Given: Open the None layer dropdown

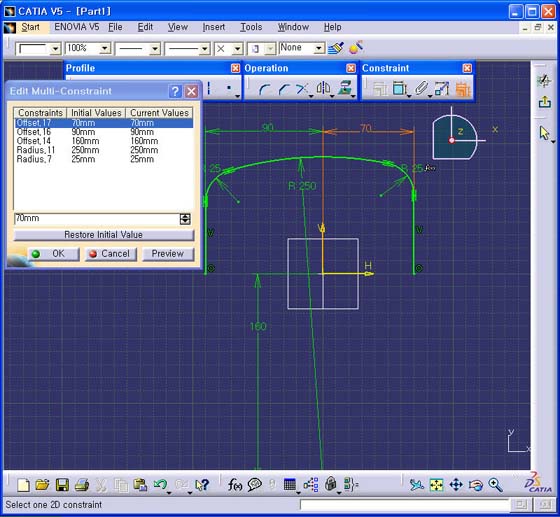Looking at the screenshot, I should (319, 48).
